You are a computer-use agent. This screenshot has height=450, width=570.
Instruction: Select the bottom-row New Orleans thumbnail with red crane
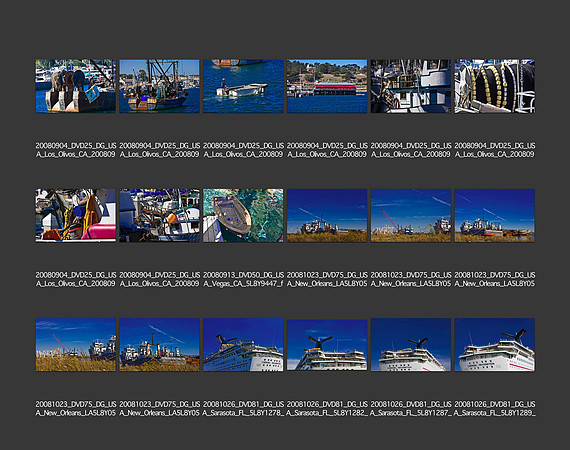point(76,345)
